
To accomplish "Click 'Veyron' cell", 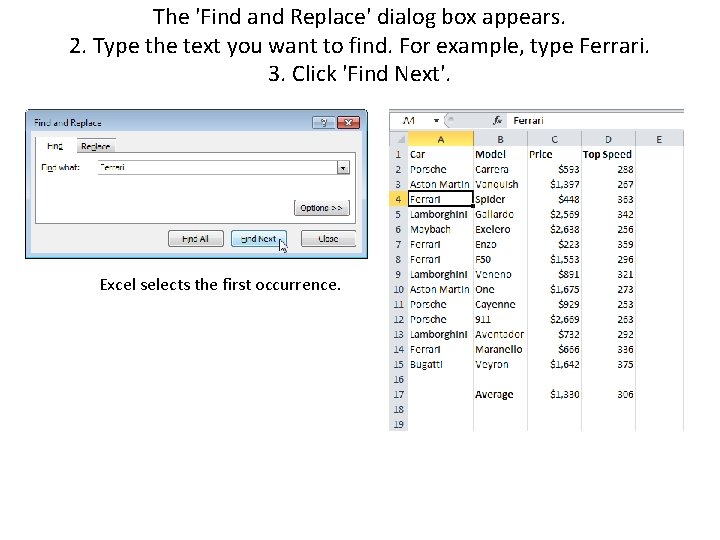I will pyautogui.click(x=501, y=364).
